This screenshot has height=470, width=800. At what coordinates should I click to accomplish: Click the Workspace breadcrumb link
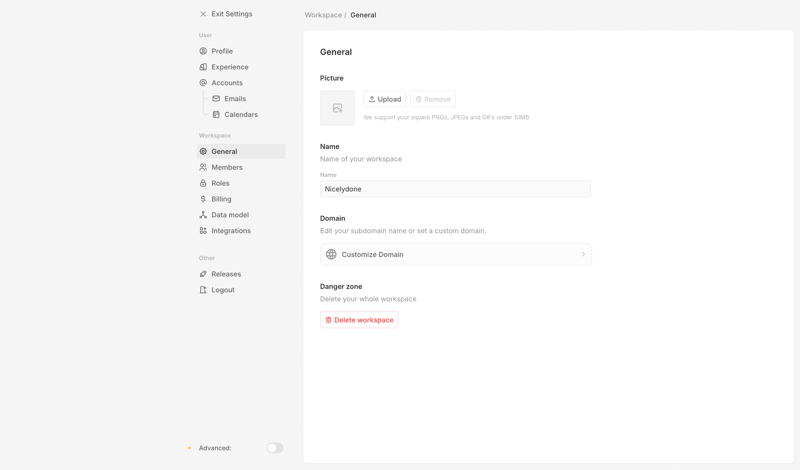323,15
